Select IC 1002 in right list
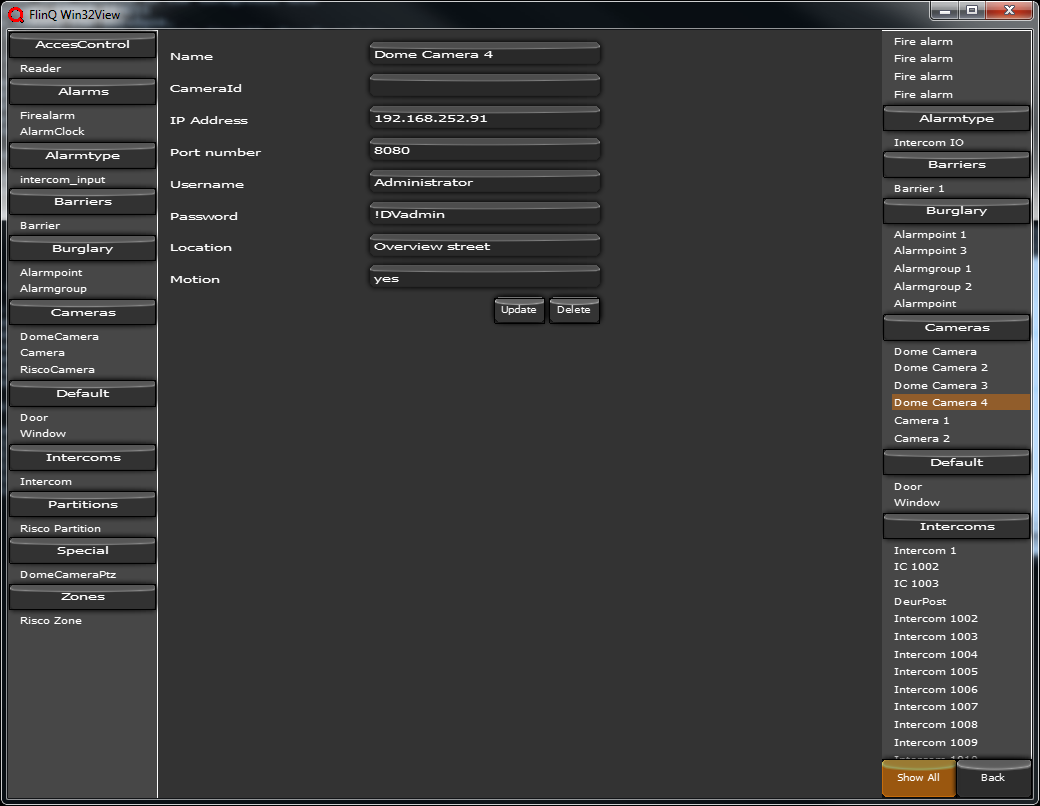1040x806 pixels. 916,567
